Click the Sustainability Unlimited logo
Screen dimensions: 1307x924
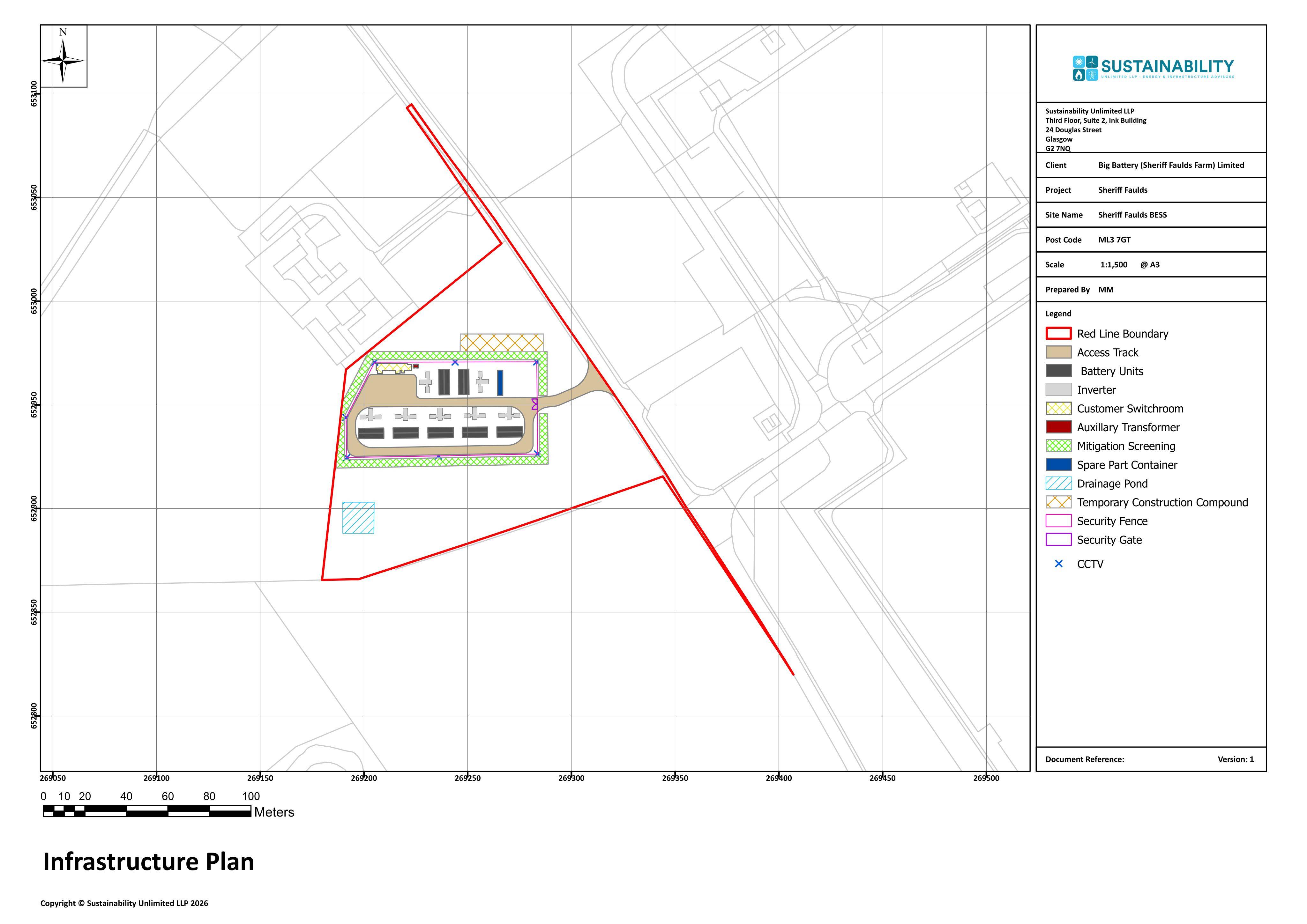click(1153, 68)
